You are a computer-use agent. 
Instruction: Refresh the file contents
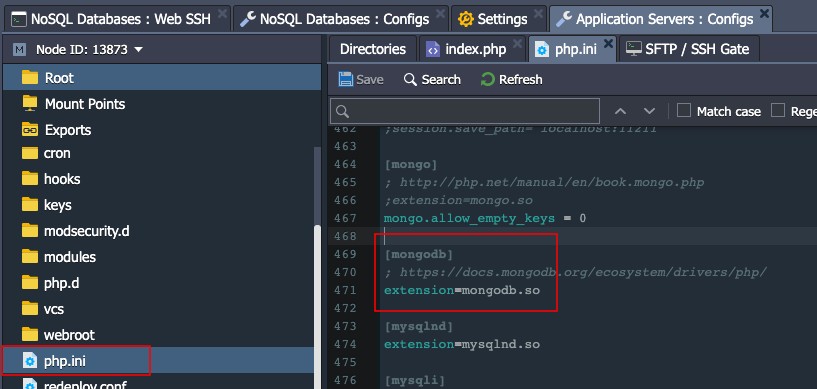point(512,79)
